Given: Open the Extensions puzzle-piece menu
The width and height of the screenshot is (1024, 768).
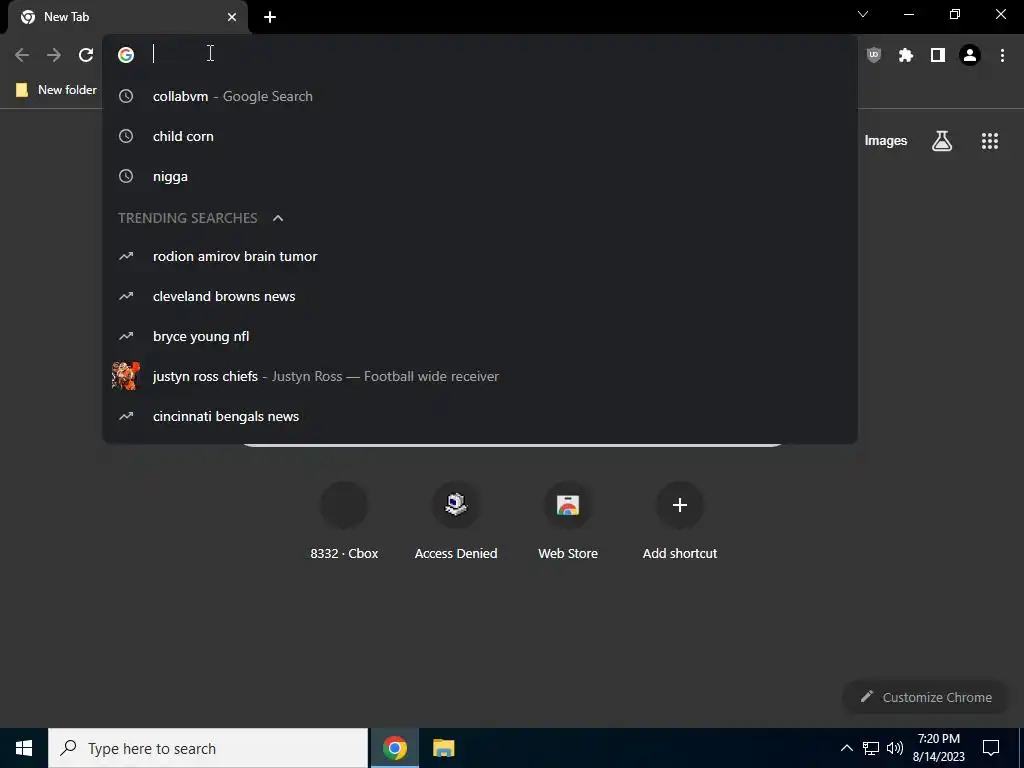Looking at the screenshot, I should [x=906, y=55].
